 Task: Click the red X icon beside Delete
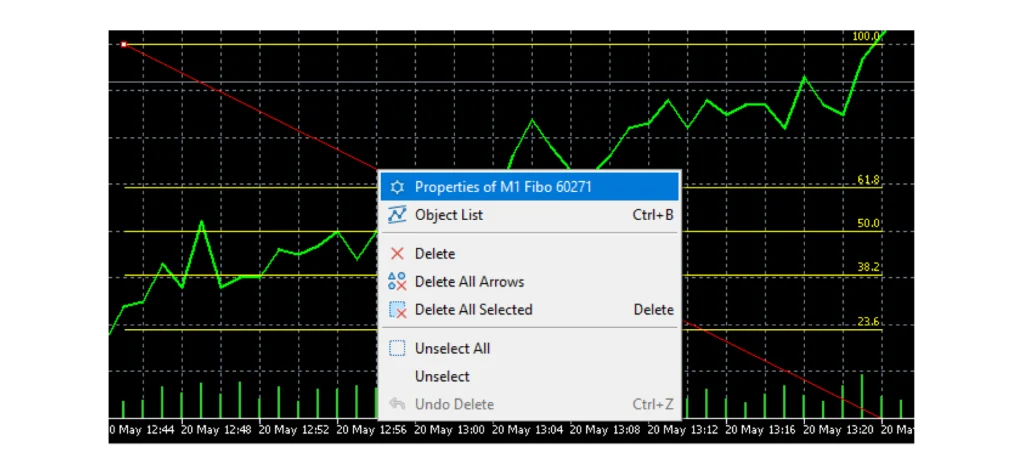[x=397, y=254]
